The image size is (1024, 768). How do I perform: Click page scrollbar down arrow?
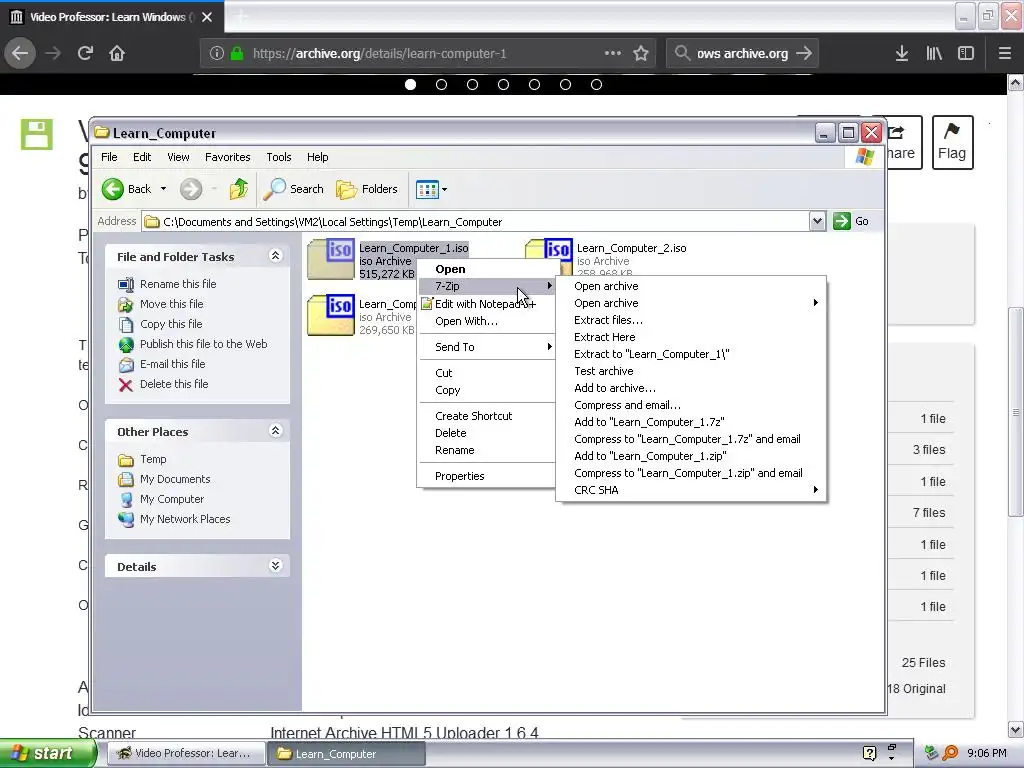1015,729
